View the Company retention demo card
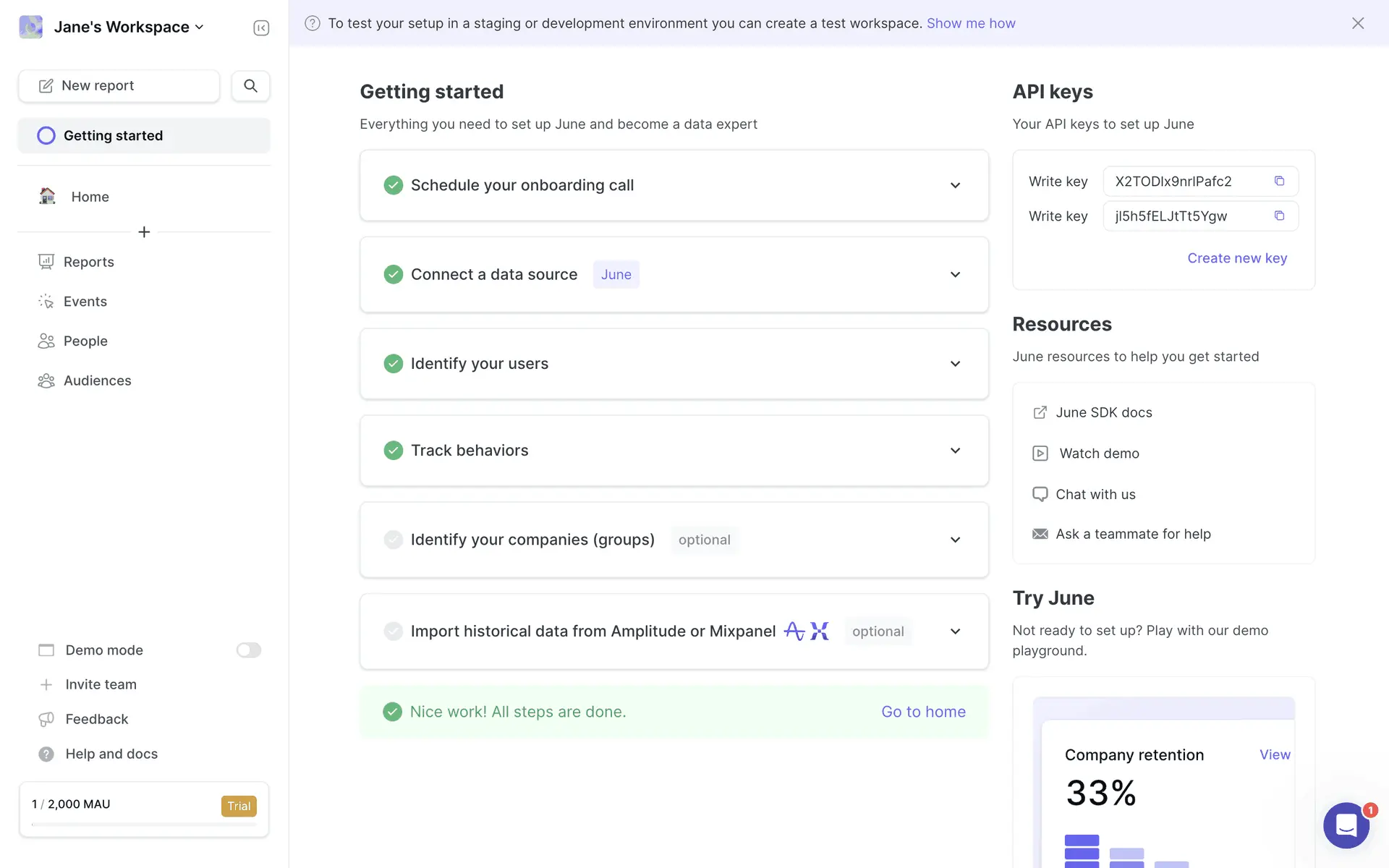The width and height of the screenshot is (1389, 868). click(x=1275, y=754)
